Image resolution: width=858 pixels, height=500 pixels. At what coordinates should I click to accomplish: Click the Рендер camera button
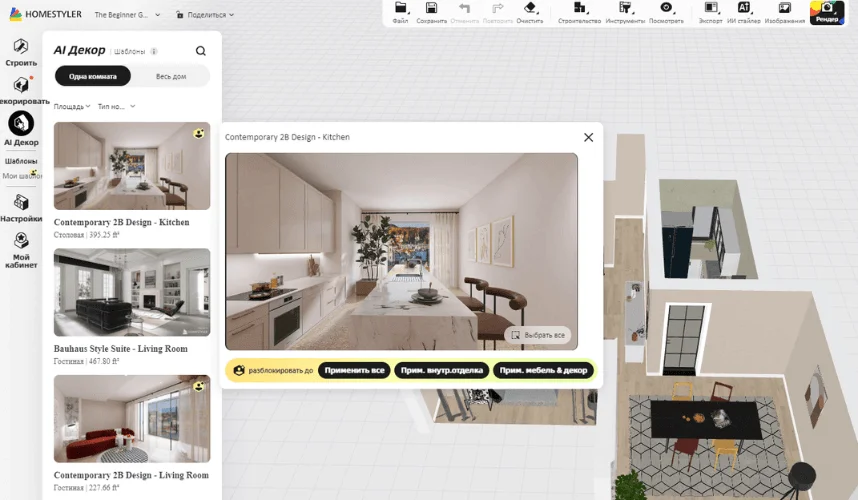click(827, 12)
